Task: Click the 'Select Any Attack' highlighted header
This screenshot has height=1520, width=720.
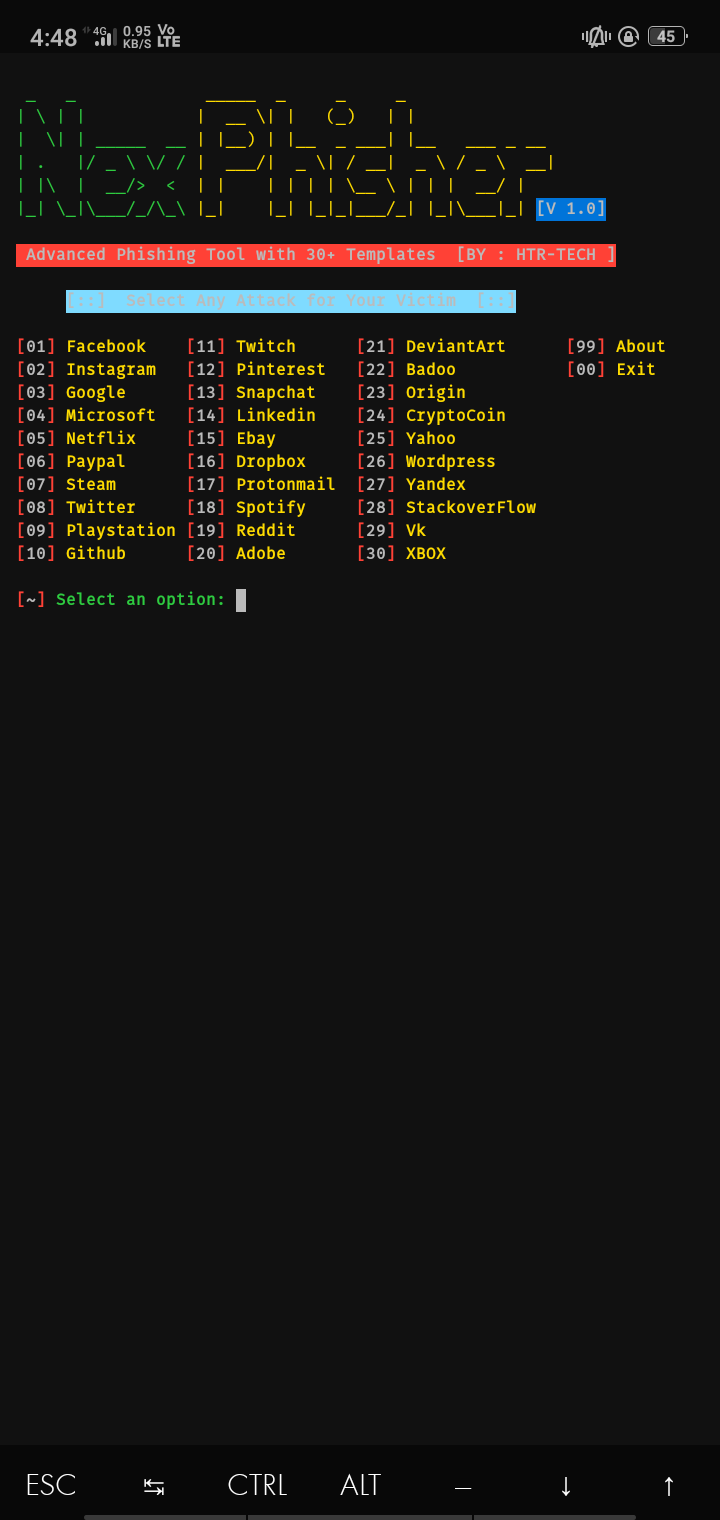Action: (291, 301)
